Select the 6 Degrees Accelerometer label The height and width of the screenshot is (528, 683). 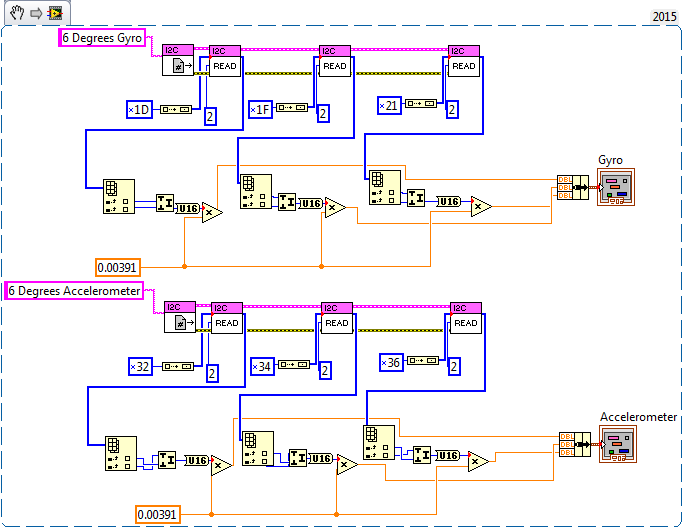(x=74, y=291)
